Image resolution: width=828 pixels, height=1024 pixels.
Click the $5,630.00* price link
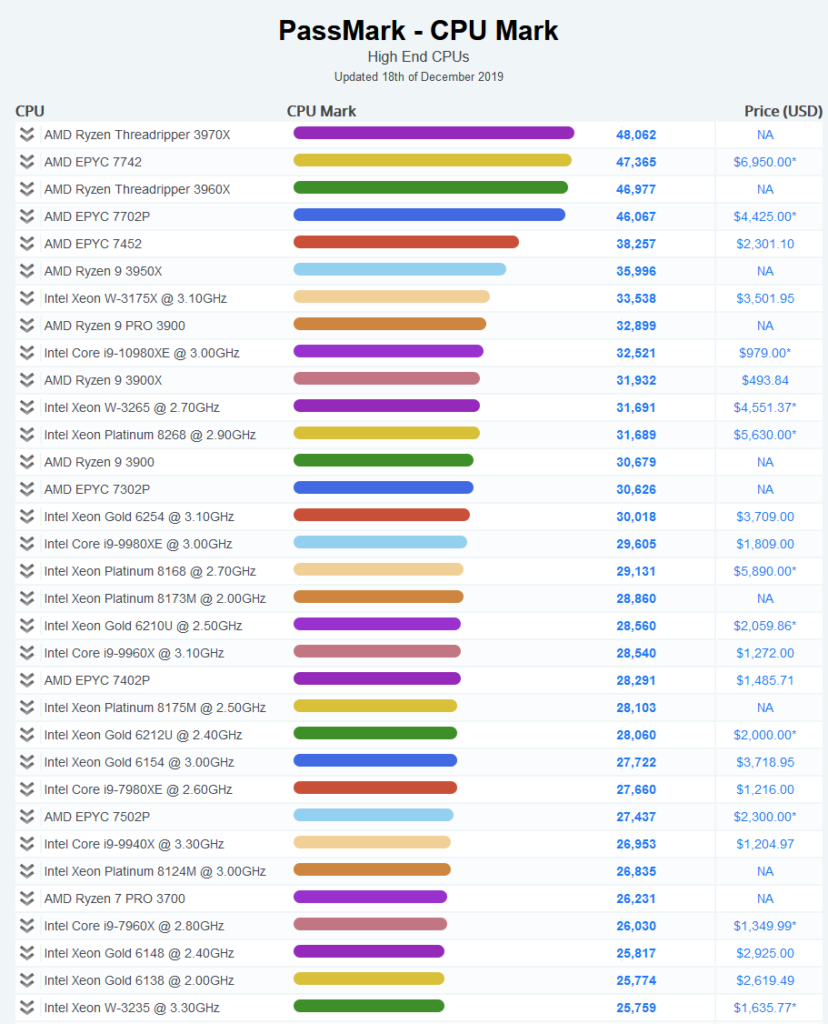coord(765,435)
